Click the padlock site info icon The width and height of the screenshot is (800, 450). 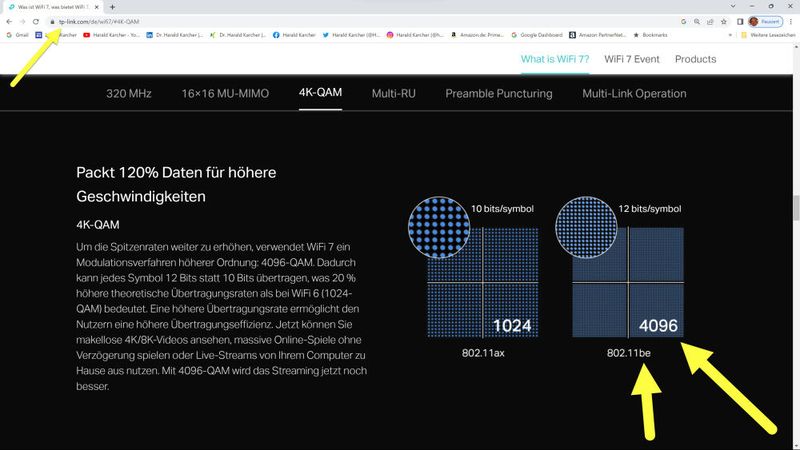click(52, 22)
